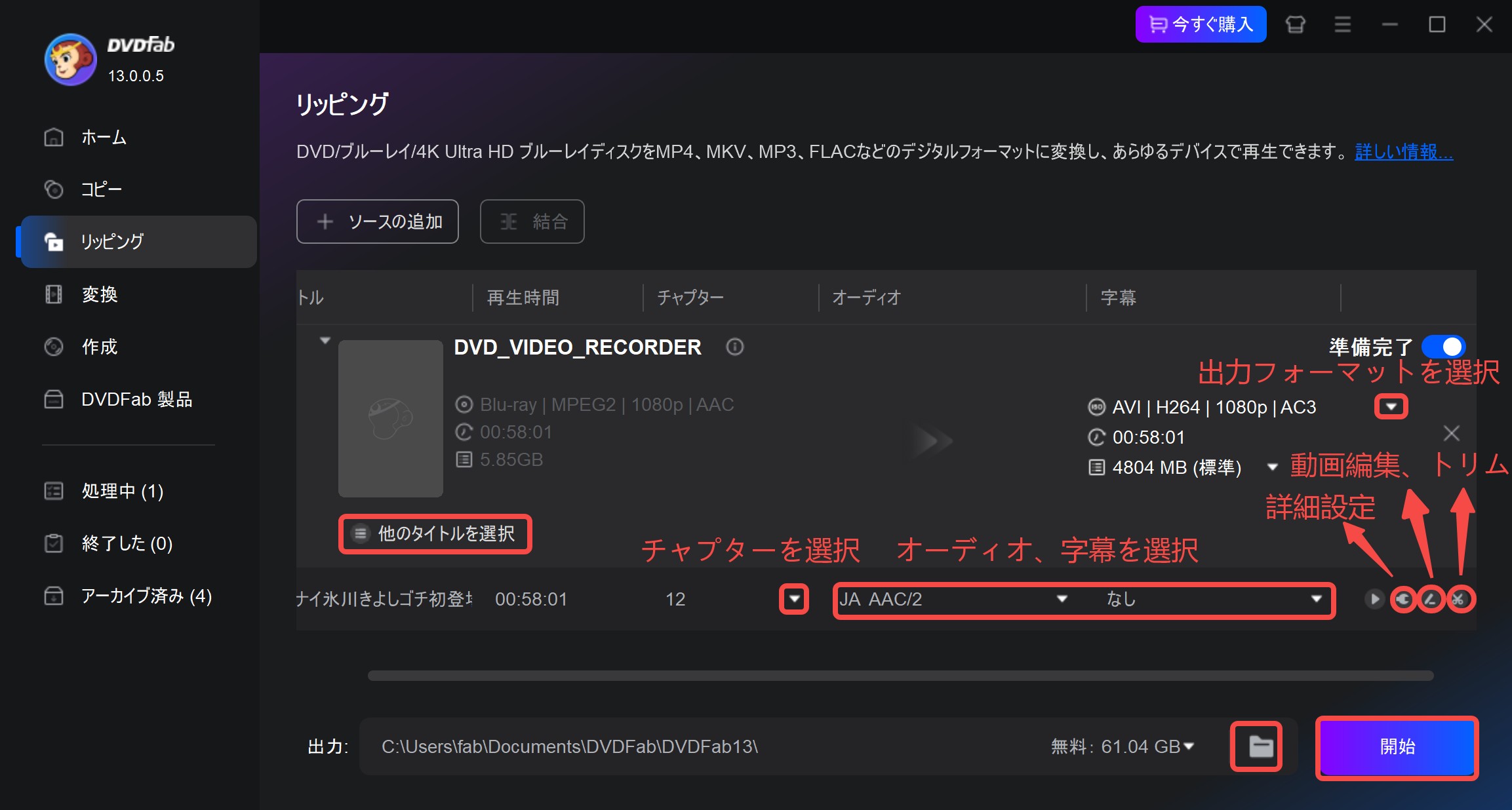
Task: Click 他のタイトルを選択 button
Action: point(435,533)
